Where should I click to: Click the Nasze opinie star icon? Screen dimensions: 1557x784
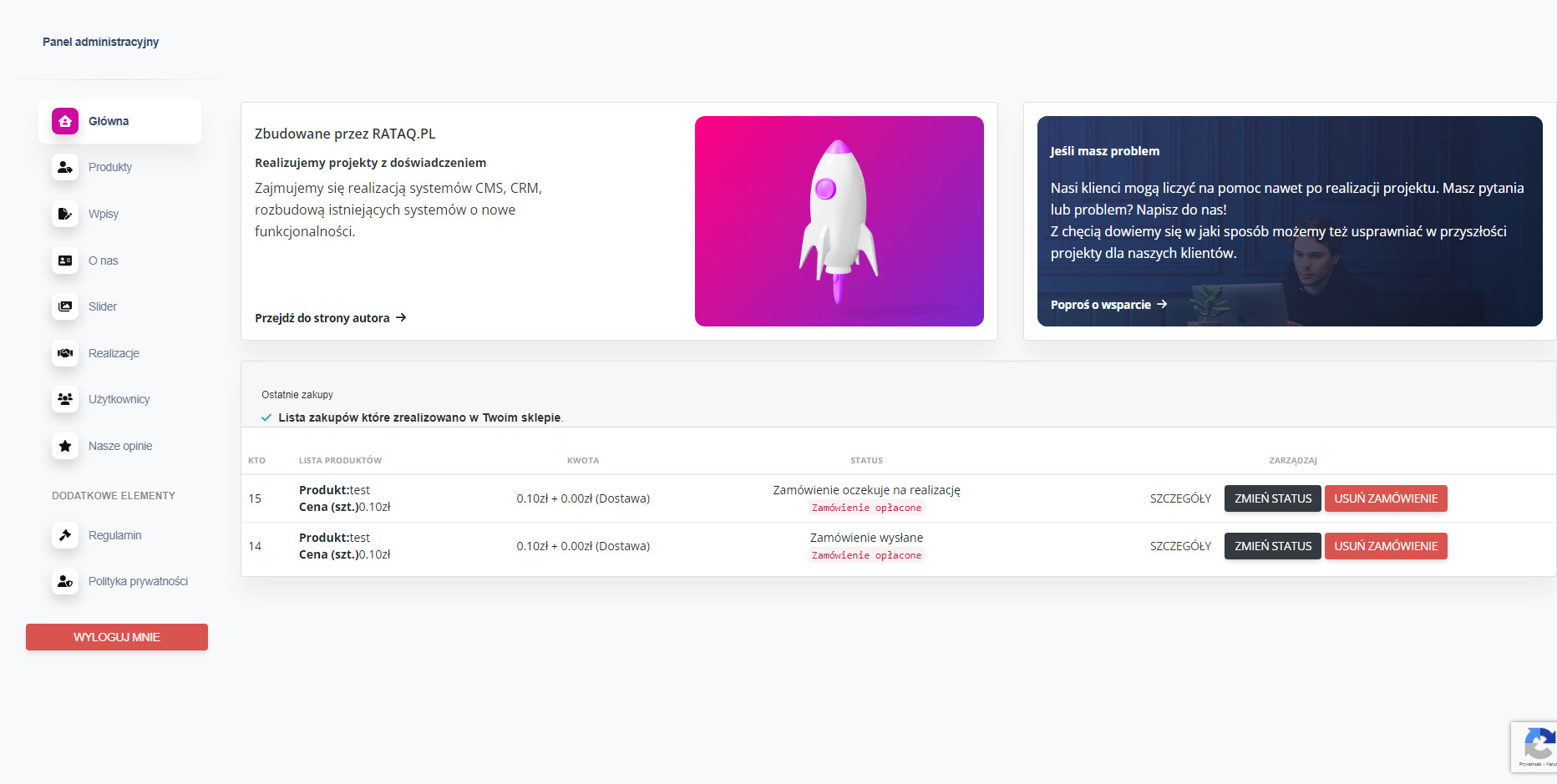click(65, 446)
